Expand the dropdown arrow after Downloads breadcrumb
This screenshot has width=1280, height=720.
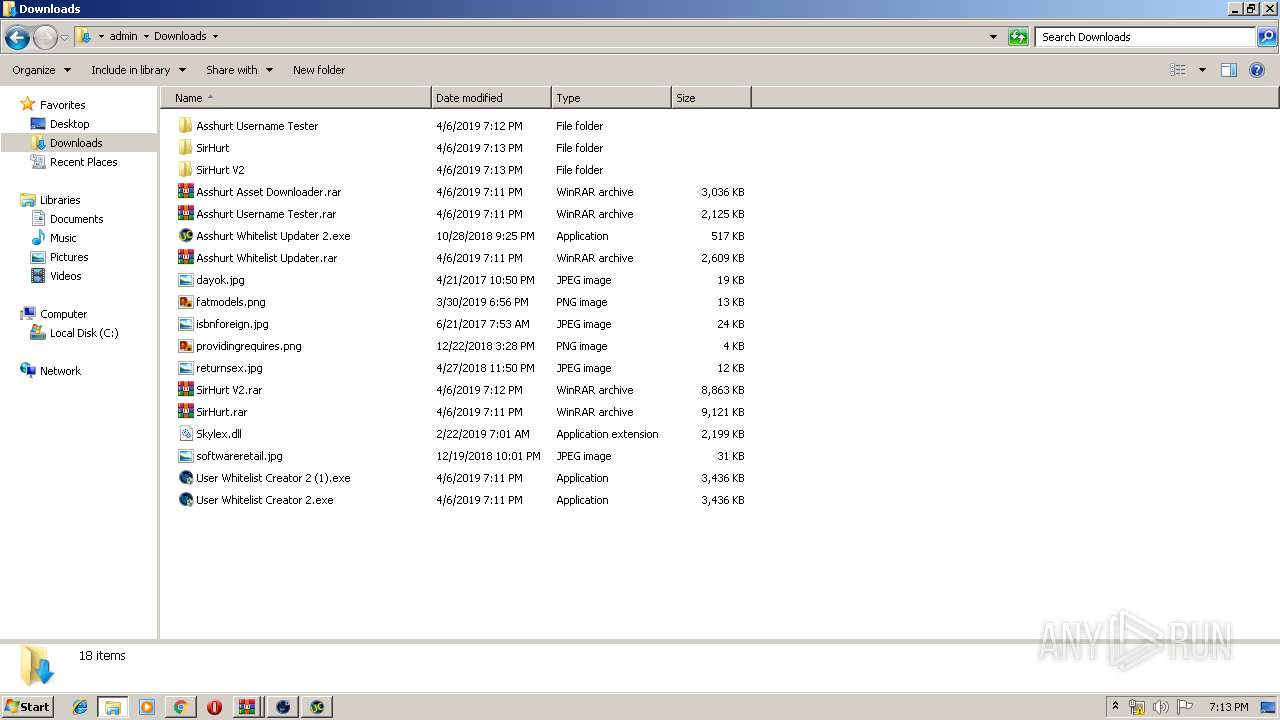[215, 36]
